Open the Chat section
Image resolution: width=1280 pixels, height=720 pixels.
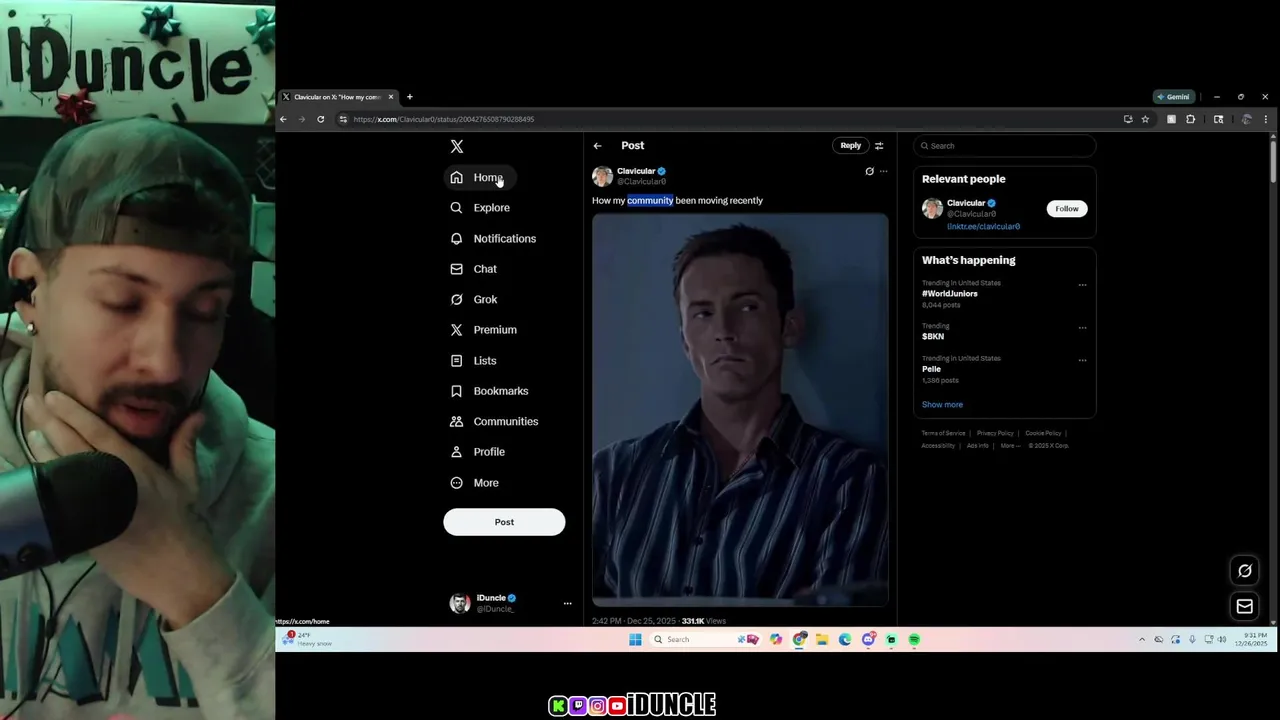[x=473, y=269]
